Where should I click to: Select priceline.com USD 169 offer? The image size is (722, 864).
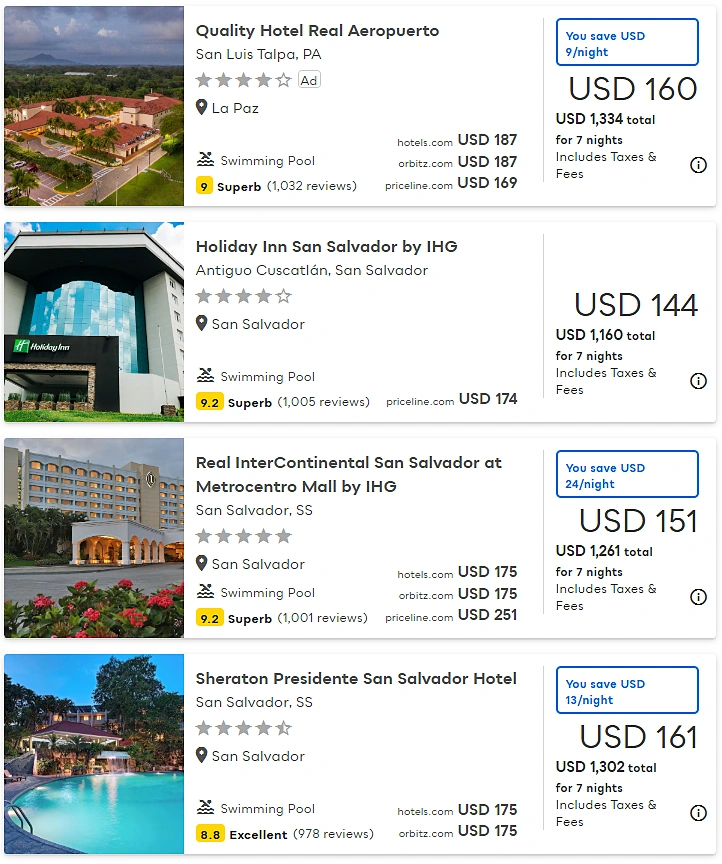tap(451, 183)
